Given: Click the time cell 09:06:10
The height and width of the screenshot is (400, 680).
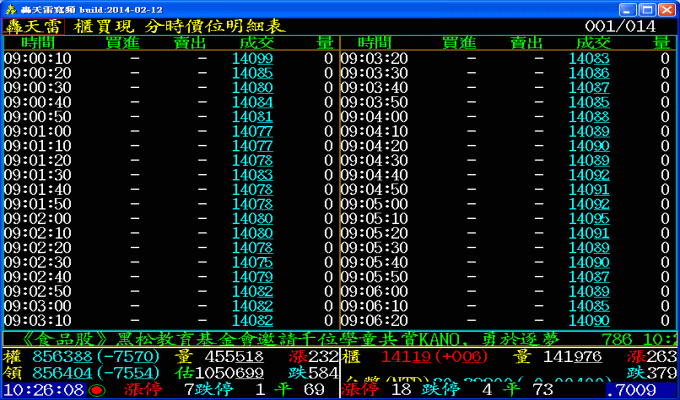Looking at the screenshot, I should 374,306.
